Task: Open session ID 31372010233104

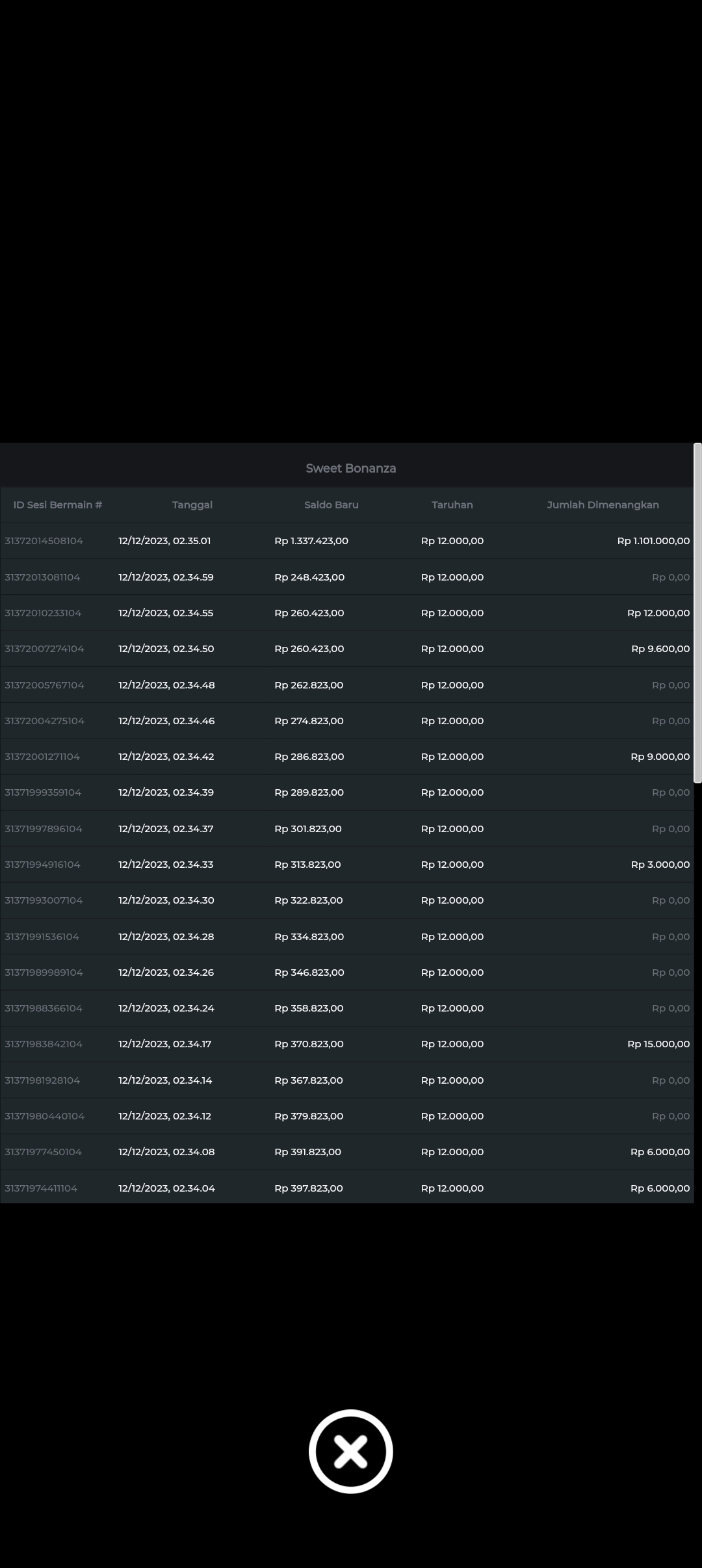Action: [43, 613]
